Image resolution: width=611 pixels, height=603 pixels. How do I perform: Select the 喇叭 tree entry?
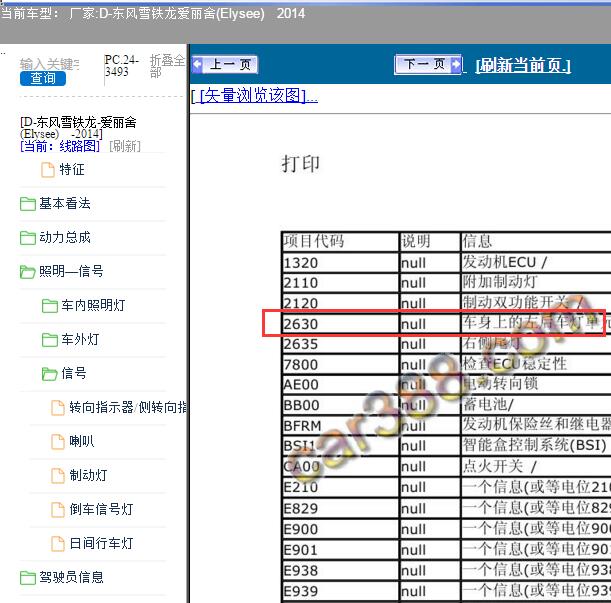click(82, 441)
